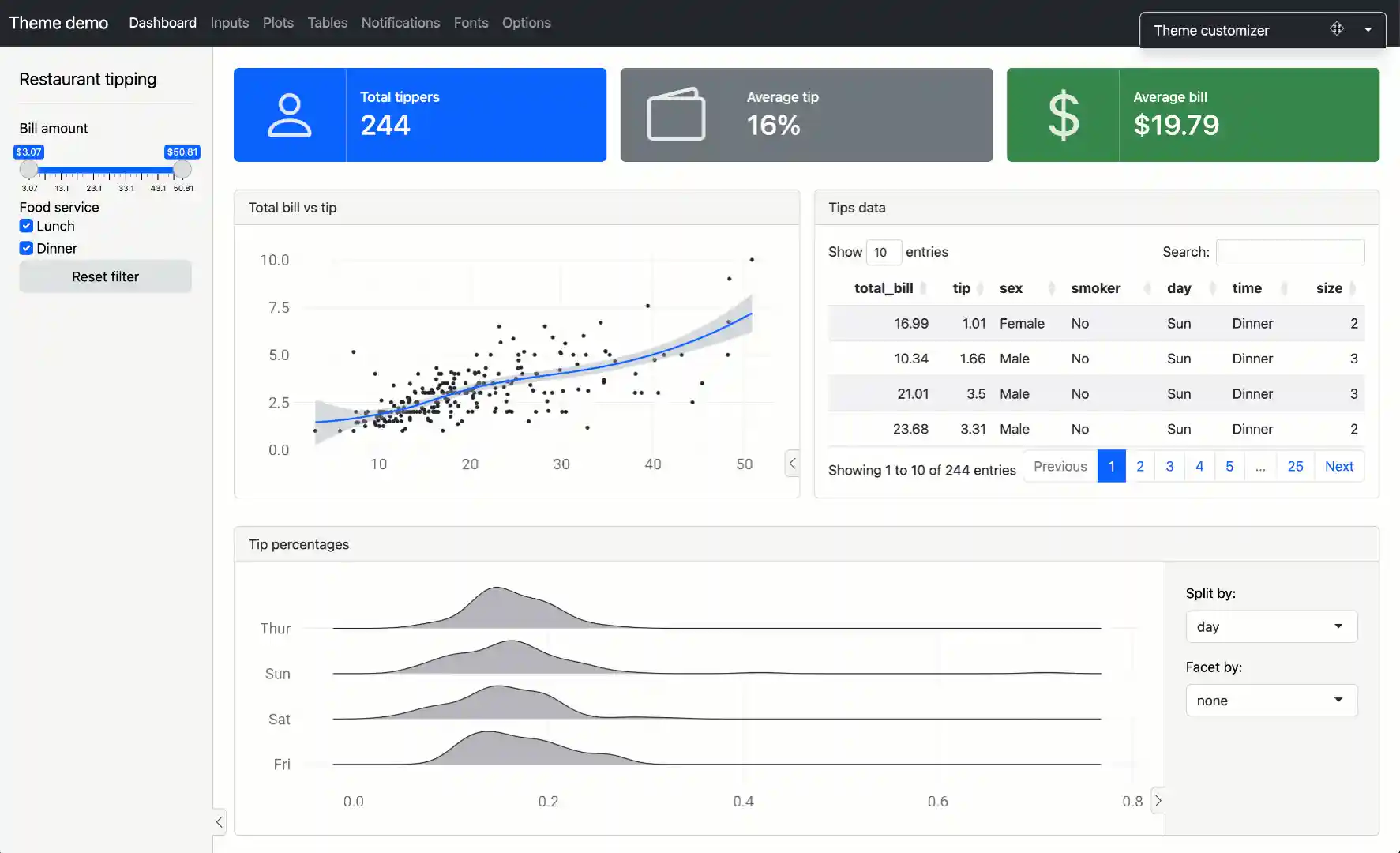This screenshot has width=1400, height=853.
Task: Collapse the Total bill vs tip plot sidebar chevron
Action: click(793, 464)
